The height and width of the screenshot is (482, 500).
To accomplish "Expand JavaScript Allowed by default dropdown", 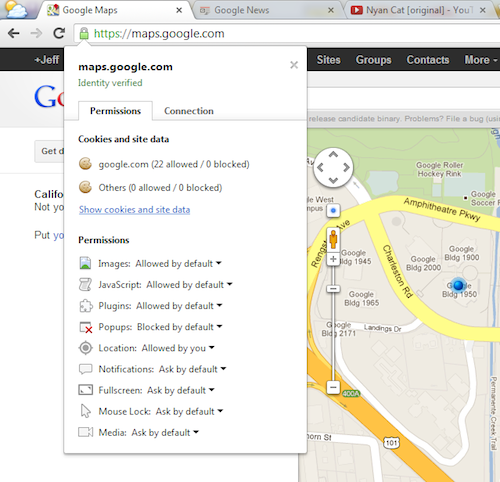I will pos(189,285).
